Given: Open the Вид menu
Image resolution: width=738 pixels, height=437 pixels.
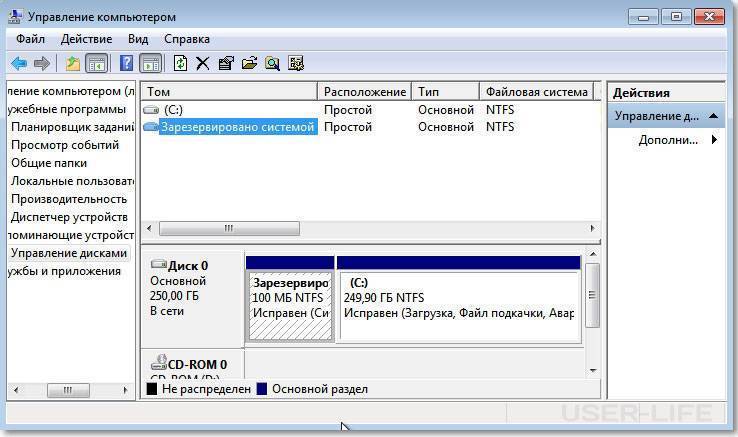Looking at the screenshot, I should [x=138, y=39].
